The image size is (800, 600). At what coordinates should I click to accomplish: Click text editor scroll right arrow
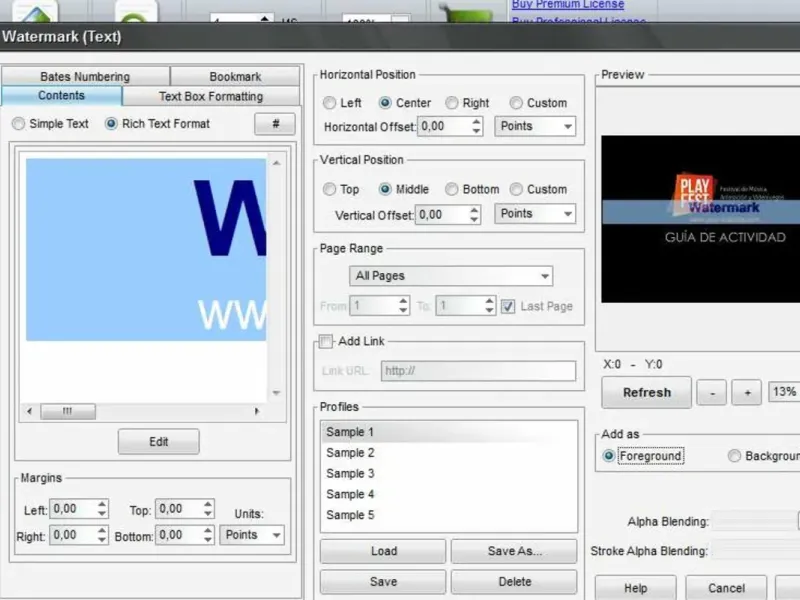coord(257,411)
